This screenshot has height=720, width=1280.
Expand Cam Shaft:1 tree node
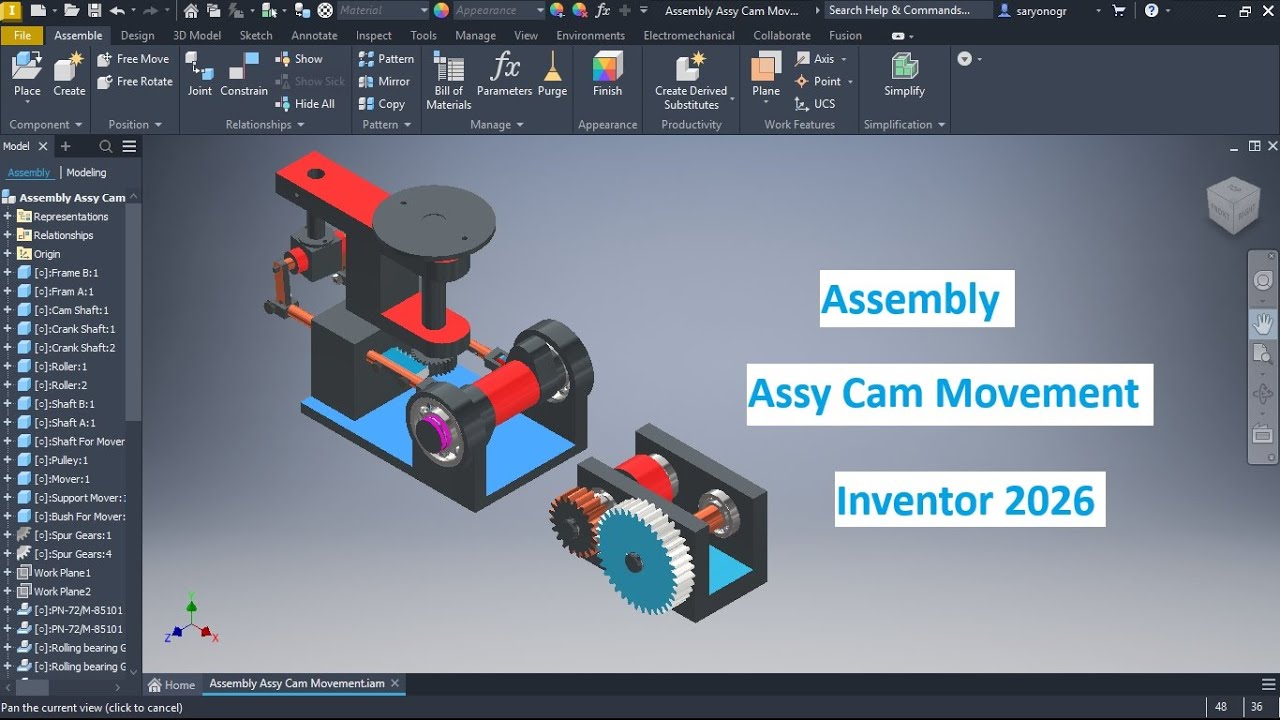coord(8,310)
